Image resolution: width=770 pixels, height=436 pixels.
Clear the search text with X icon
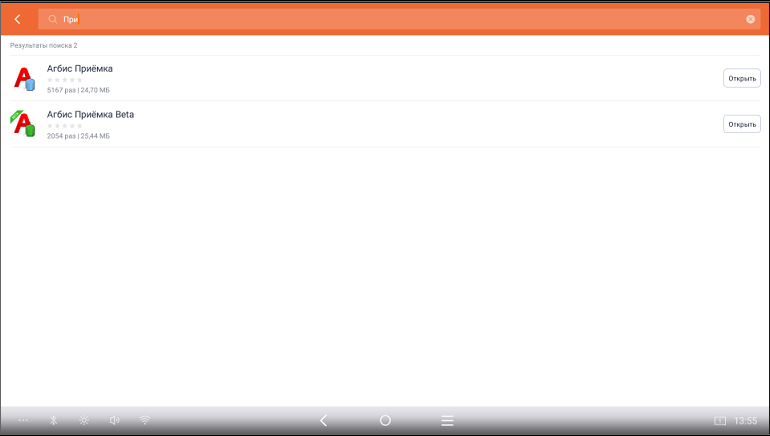(750, 19)
